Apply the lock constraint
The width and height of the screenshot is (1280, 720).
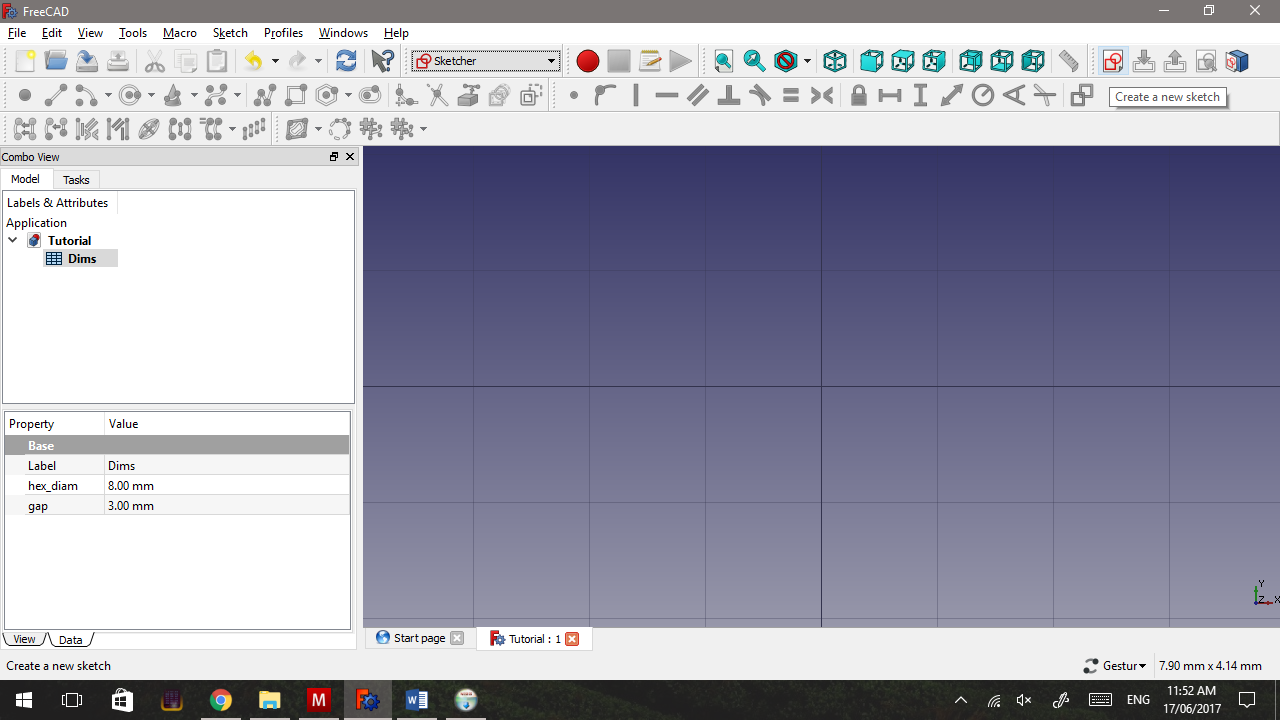tap(858, 95)
